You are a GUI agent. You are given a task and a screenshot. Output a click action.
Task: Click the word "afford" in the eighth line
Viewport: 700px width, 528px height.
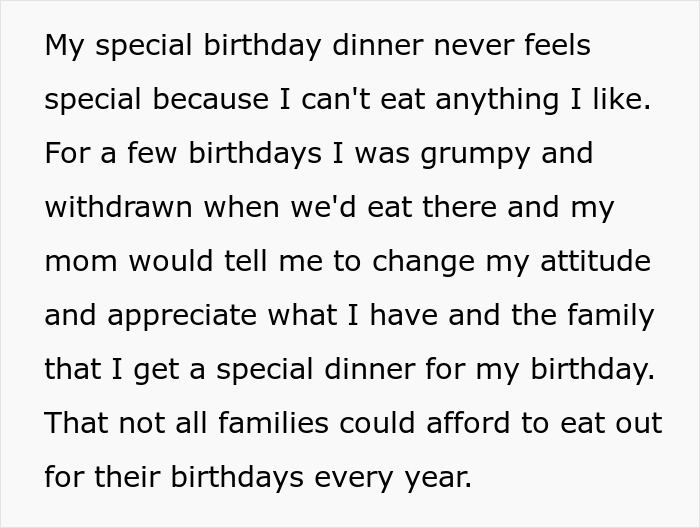click(468, 423)
